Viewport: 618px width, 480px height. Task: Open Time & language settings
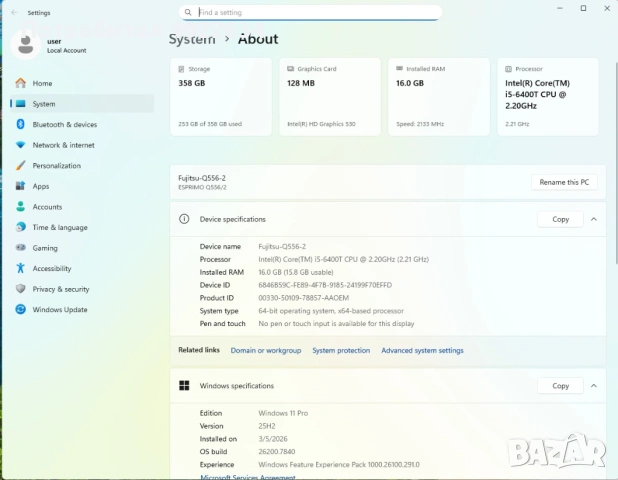[59, 227]
